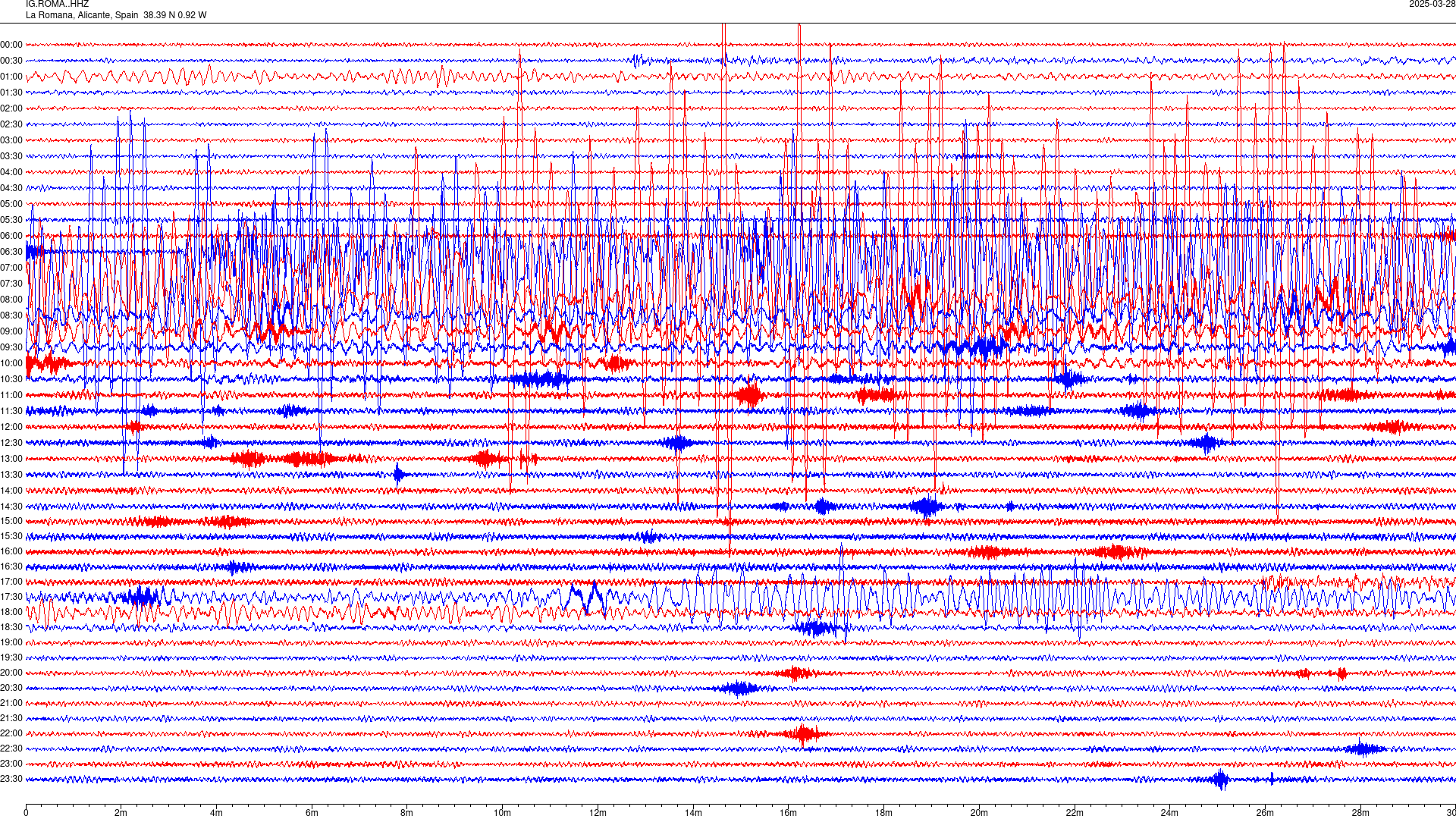Select the 11:00 trace time label
This screenshot has width=1456, height=819.
coord(11,395)
